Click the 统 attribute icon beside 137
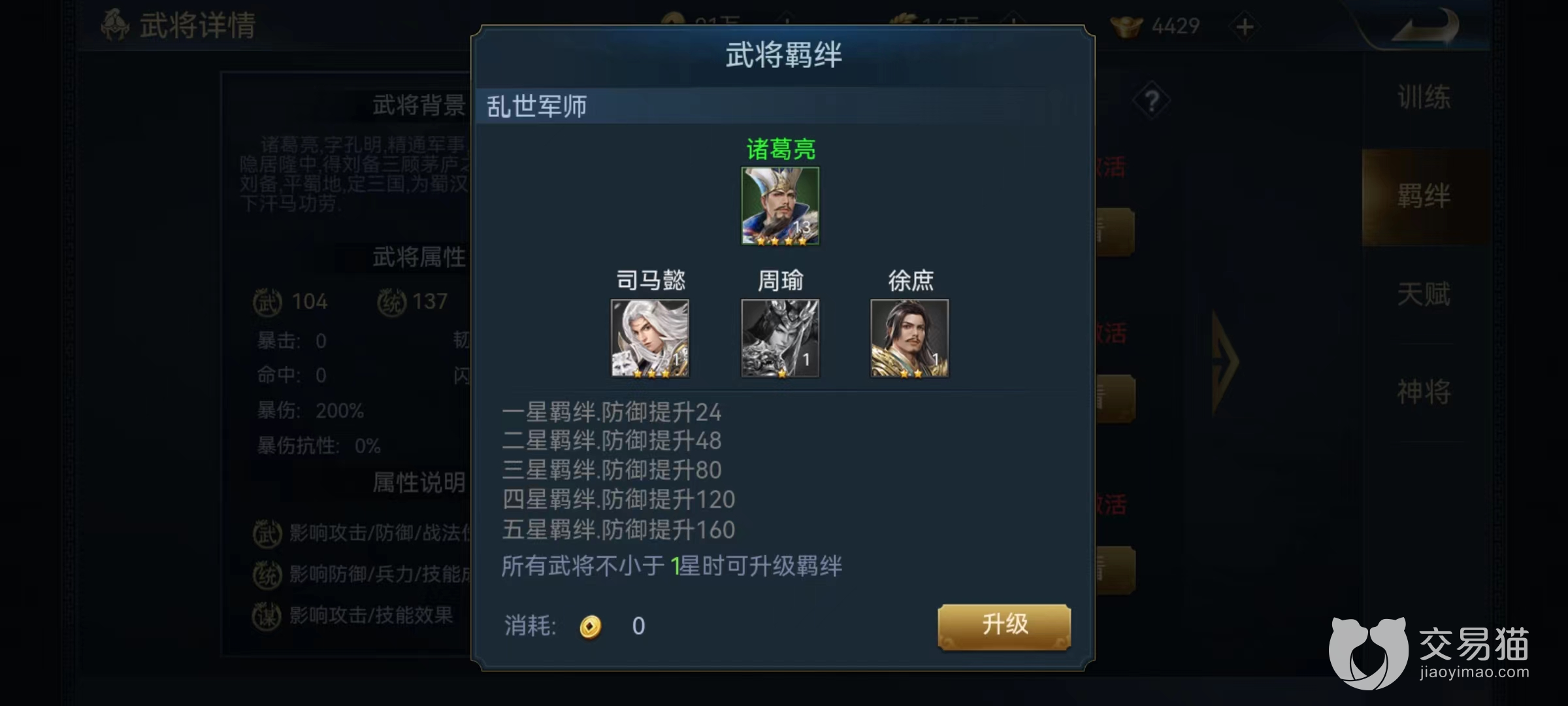 pos(391,302)
